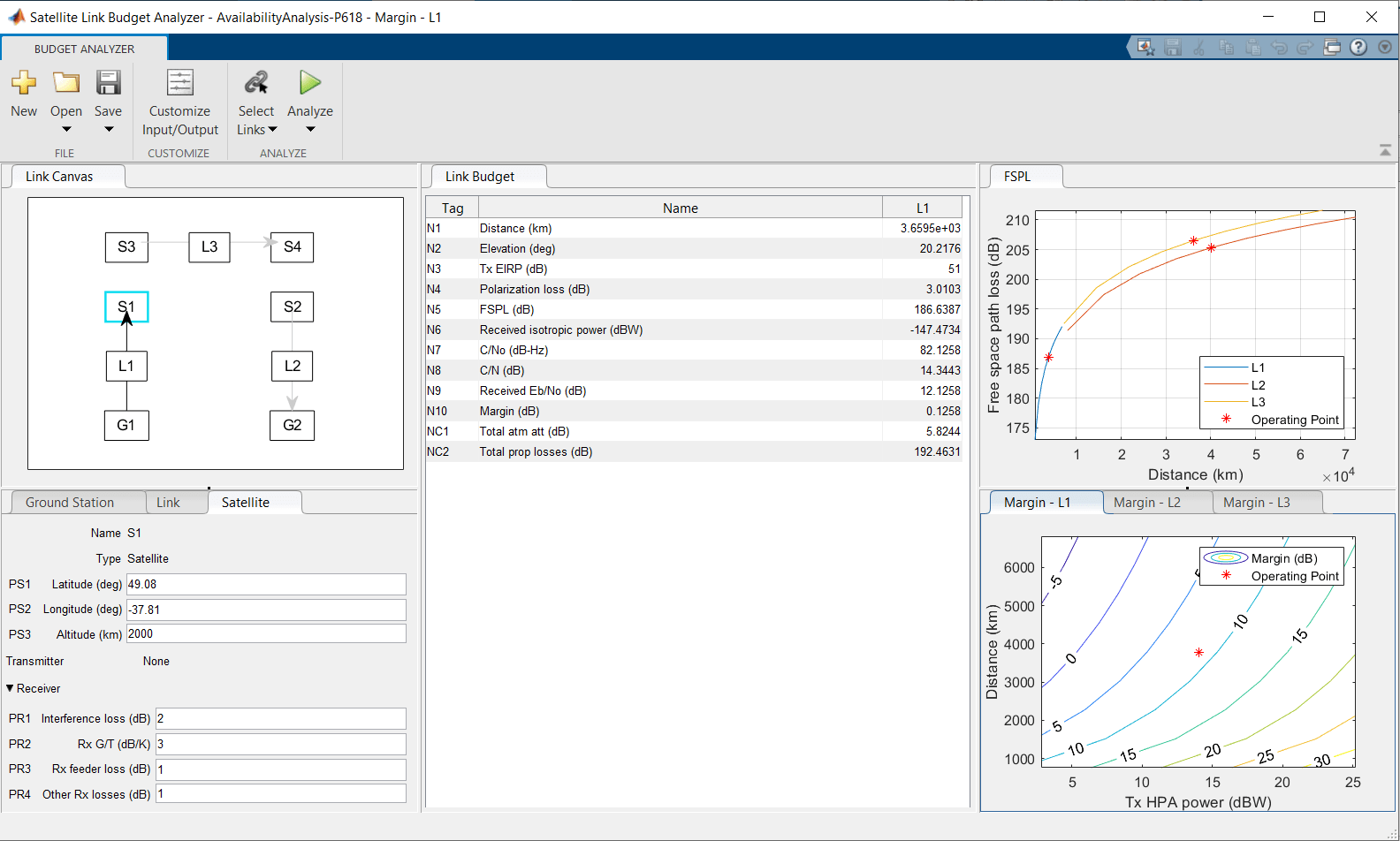Viewport: 1400px width, 841px height.
Task: Click the switch windows icon in quick access bar
Action: [x=1332, y=48]
